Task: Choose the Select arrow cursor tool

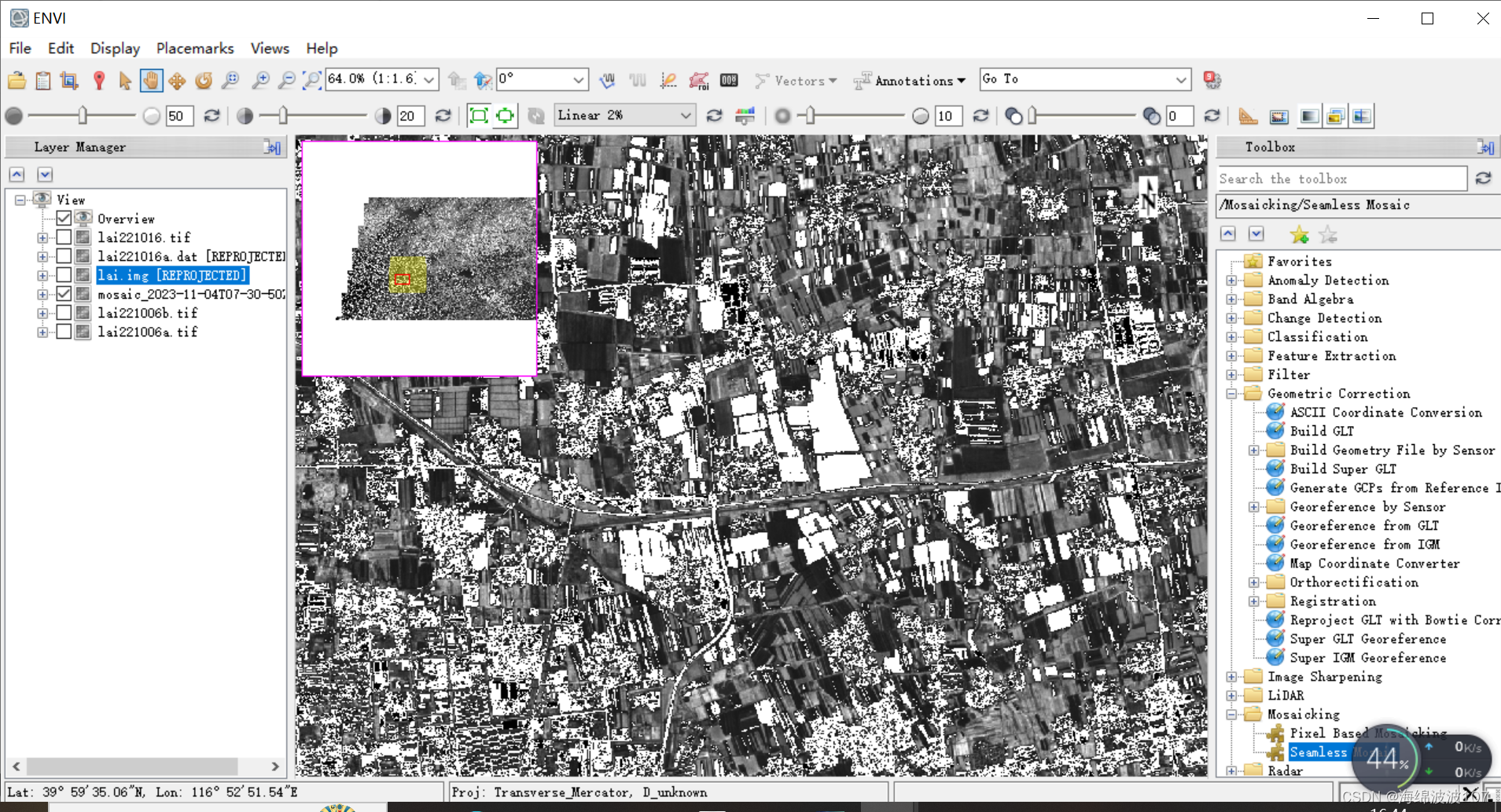Action: click(124, 80)
